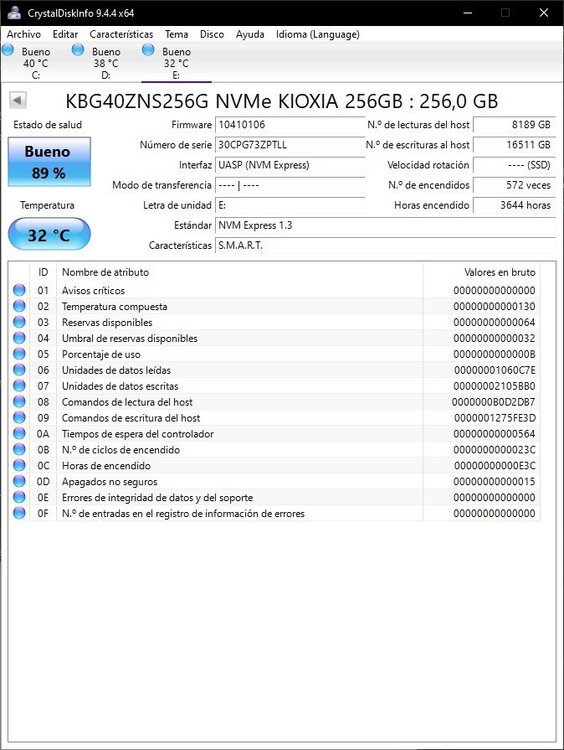Minimize the CrystalDiskInfo window
Screen dimensions: 564x750
tap(467, 13)
